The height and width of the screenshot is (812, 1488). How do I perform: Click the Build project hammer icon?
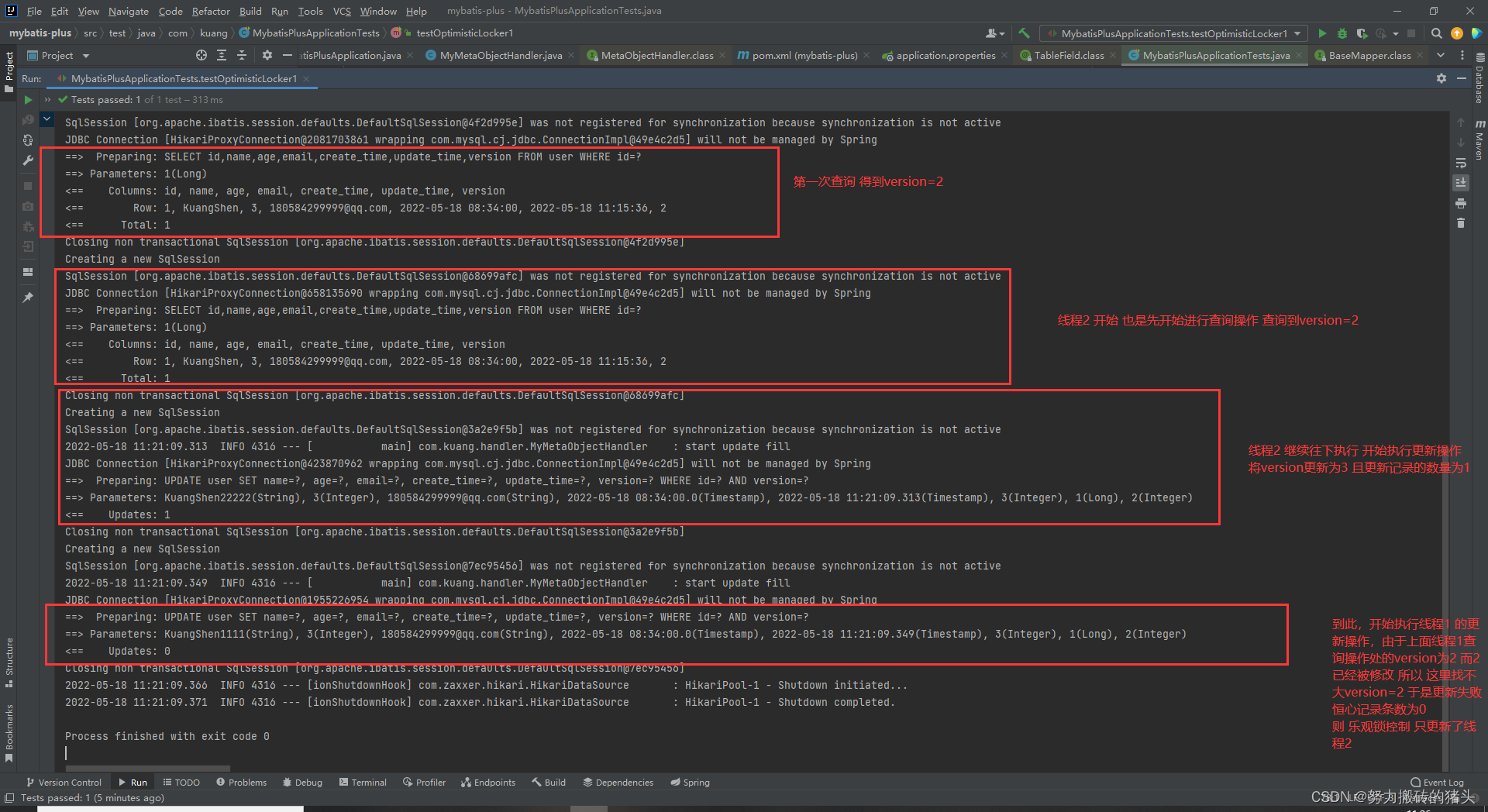[x=1024, y=33]
